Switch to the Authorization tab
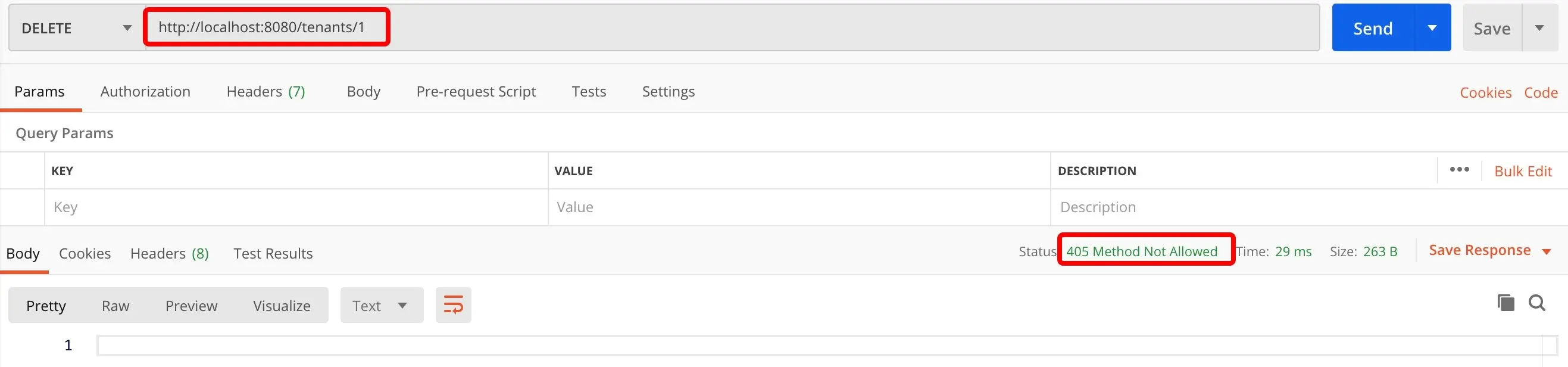Viewport: 1568px width, 367px height. (x=145, y=91)
